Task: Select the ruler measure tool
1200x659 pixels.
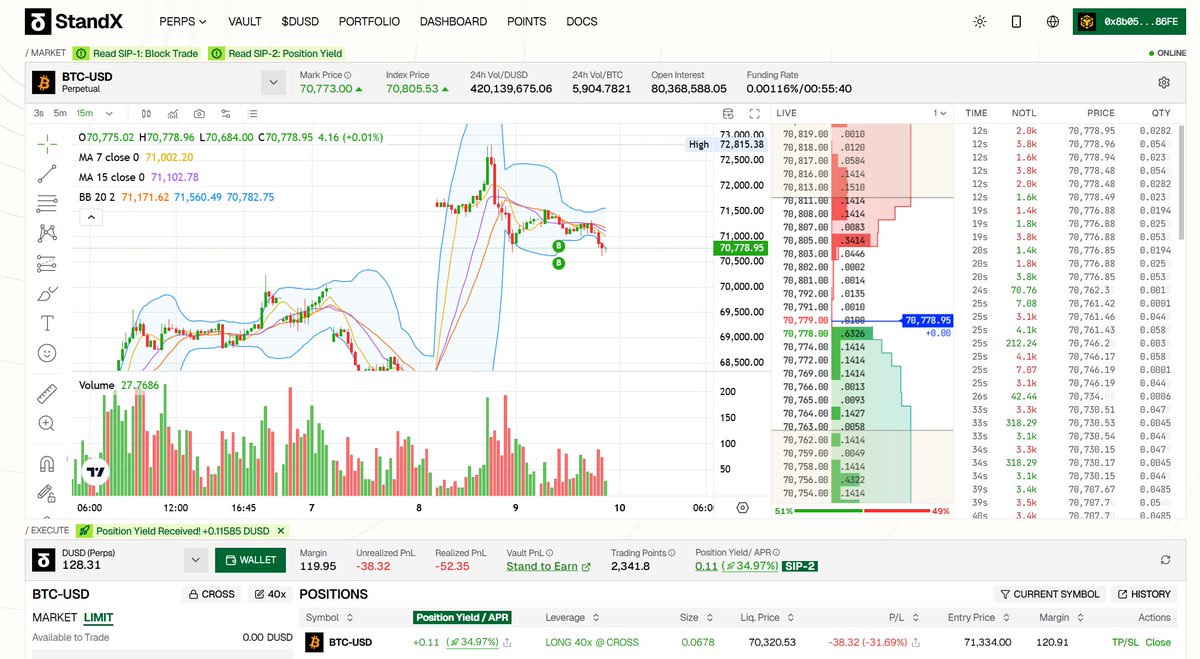Action: pos(47,393)
